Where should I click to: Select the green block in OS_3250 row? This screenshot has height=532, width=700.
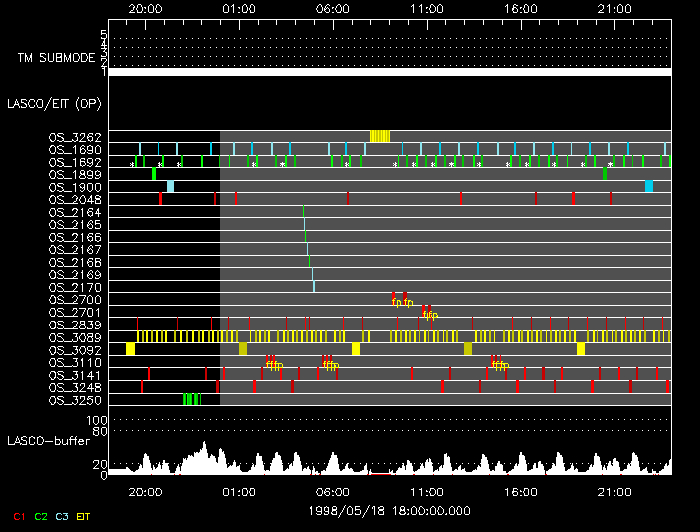click(192, 399)
